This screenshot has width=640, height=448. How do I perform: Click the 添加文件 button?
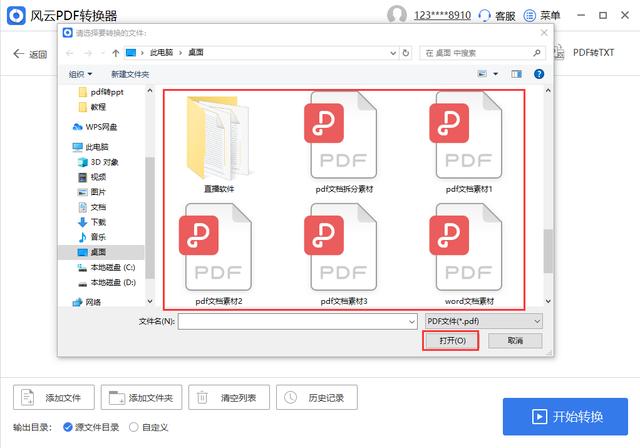pyautogui.click(x=57, y=398)
